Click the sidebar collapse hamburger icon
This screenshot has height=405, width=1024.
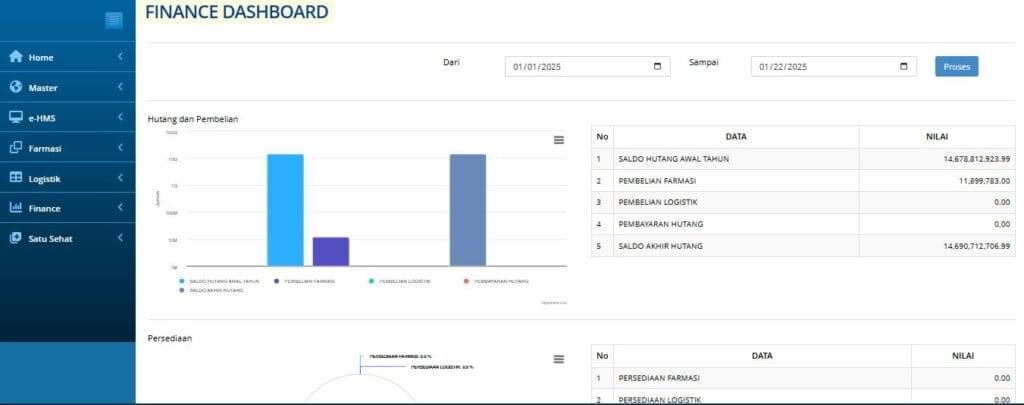pos(114,19)
